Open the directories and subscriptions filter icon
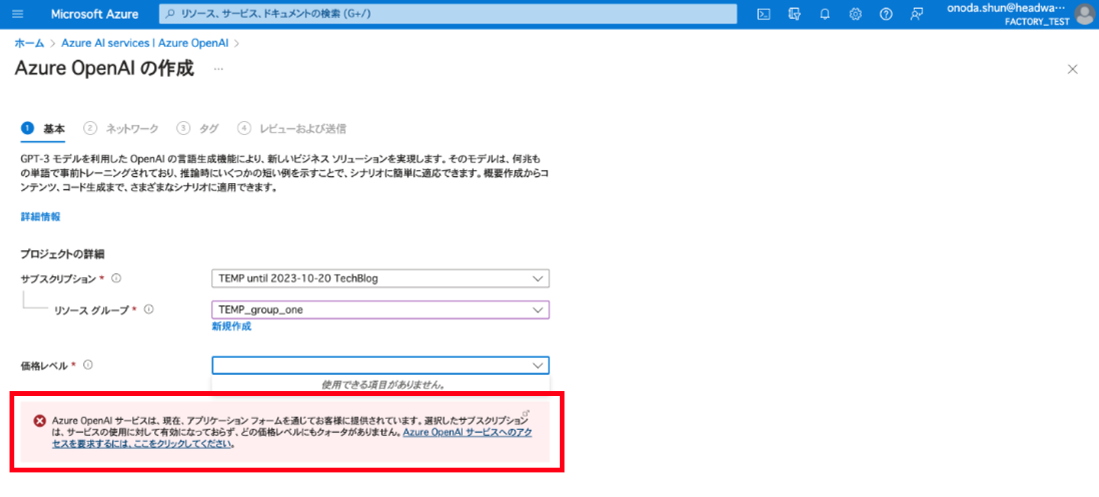Screen dimensions: 1099x497 795,14
